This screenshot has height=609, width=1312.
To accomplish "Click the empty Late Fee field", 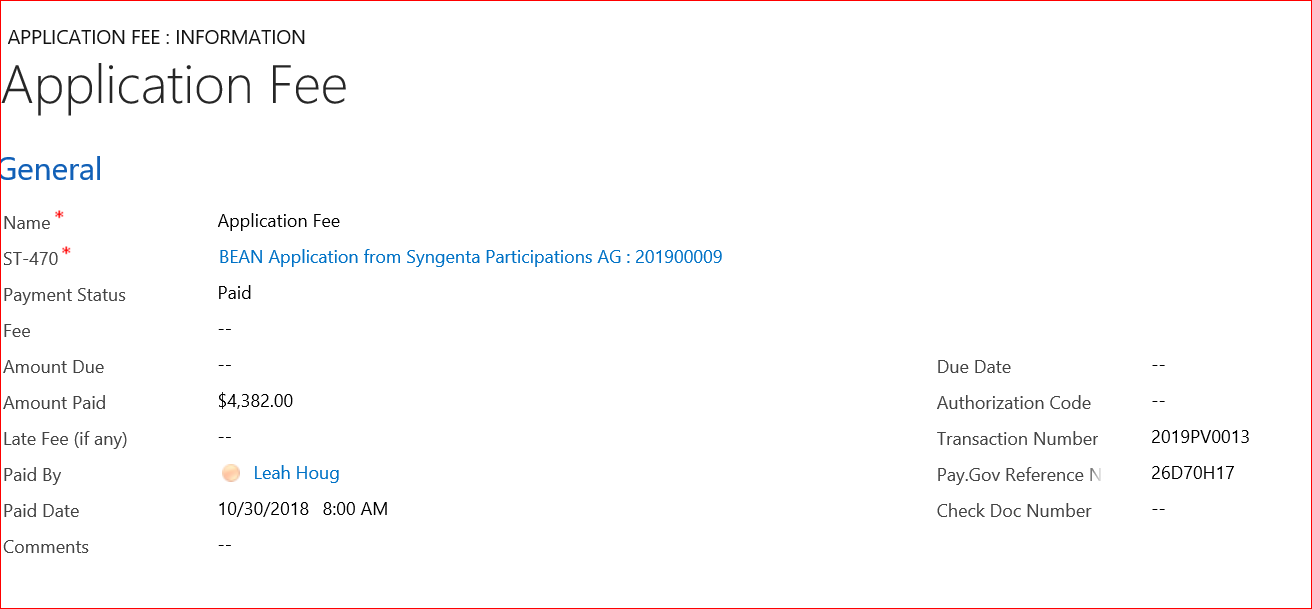I will coord(225,437).
